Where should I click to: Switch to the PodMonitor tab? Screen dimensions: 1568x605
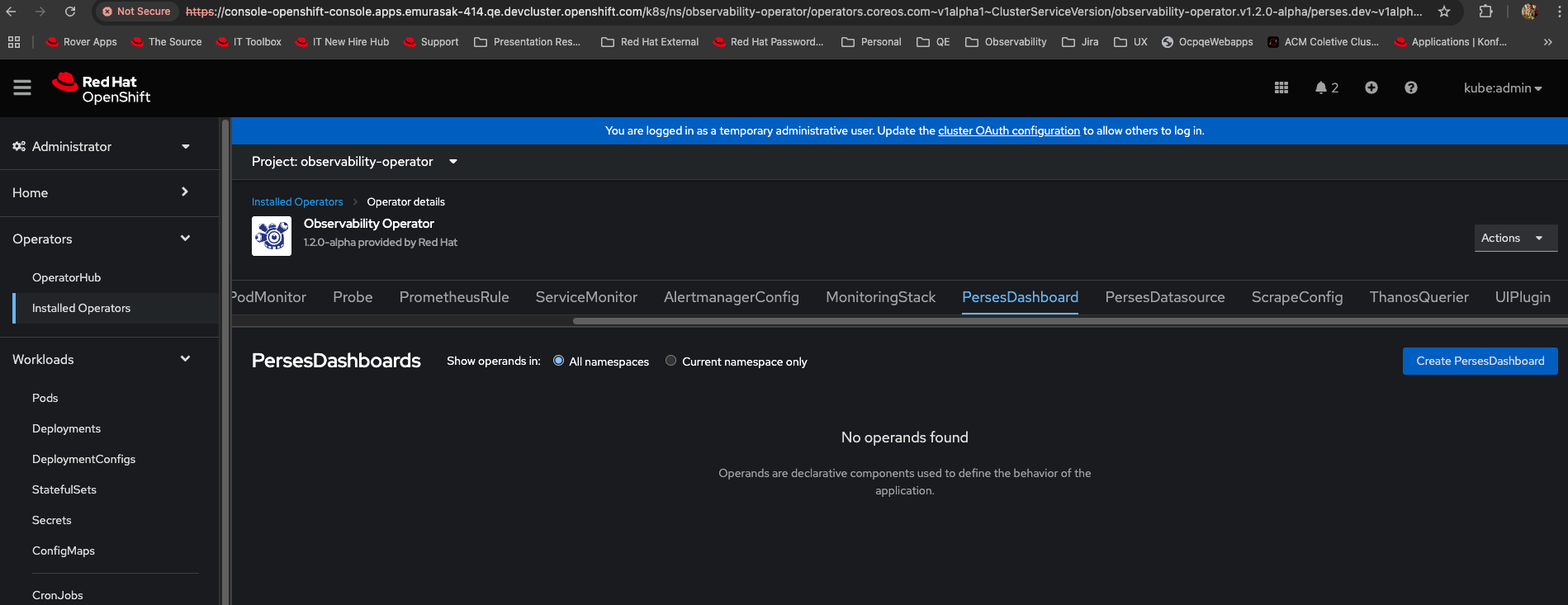point(269,297)
